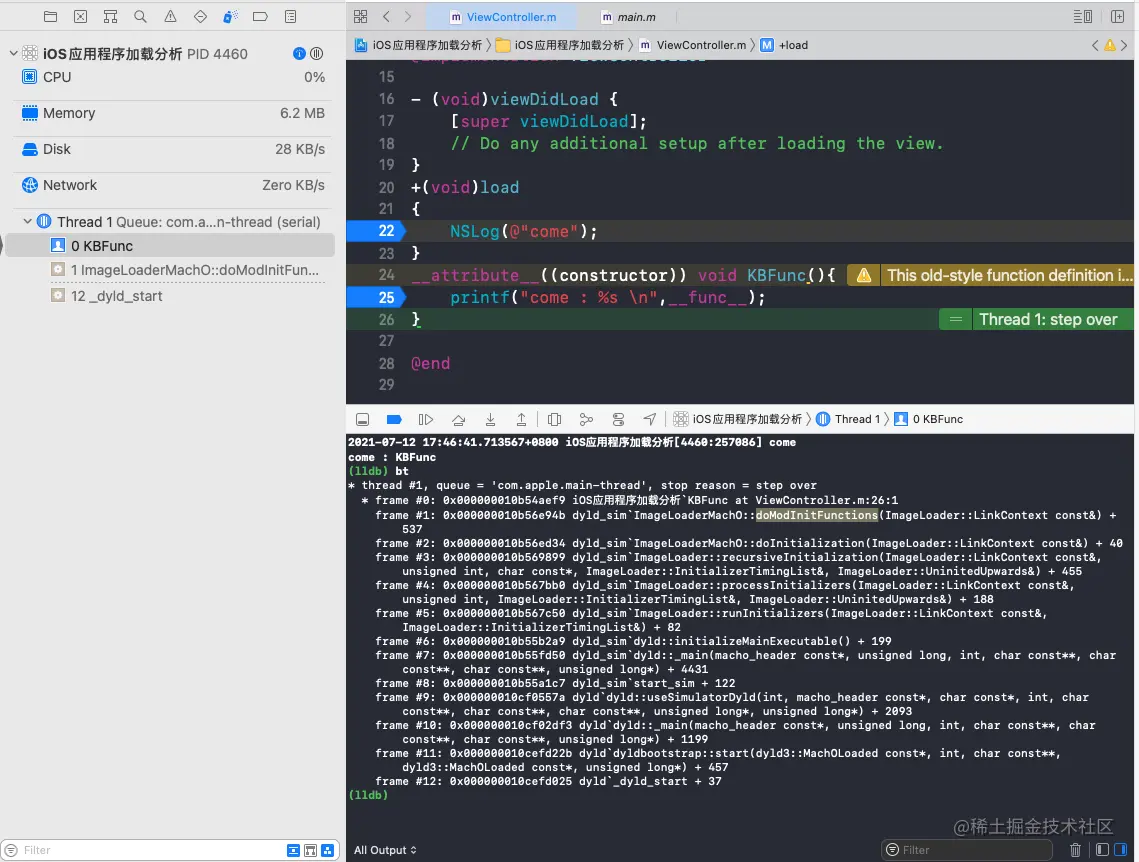
Task: Debug view hierarchy icon
Action: pyautogui.click(x=554, y=419)
